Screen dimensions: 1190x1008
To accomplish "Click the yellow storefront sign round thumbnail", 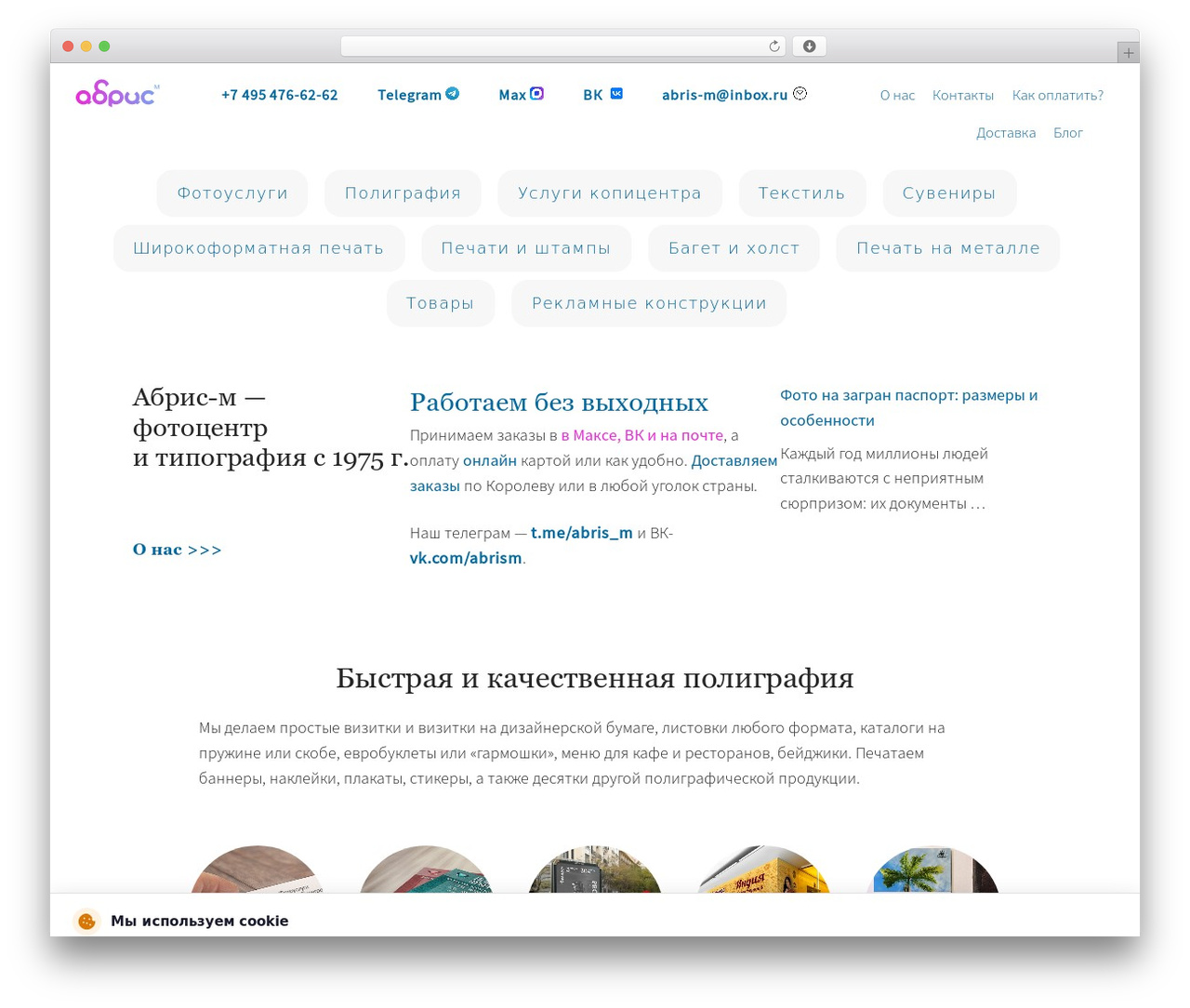I will [x=763, y=869].
